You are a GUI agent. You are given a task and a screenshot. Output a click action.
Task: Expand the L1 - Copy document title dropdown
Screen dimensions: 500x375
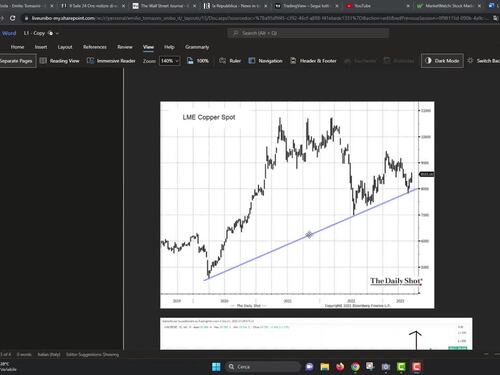pyautogui.click(x=57, y=33)
